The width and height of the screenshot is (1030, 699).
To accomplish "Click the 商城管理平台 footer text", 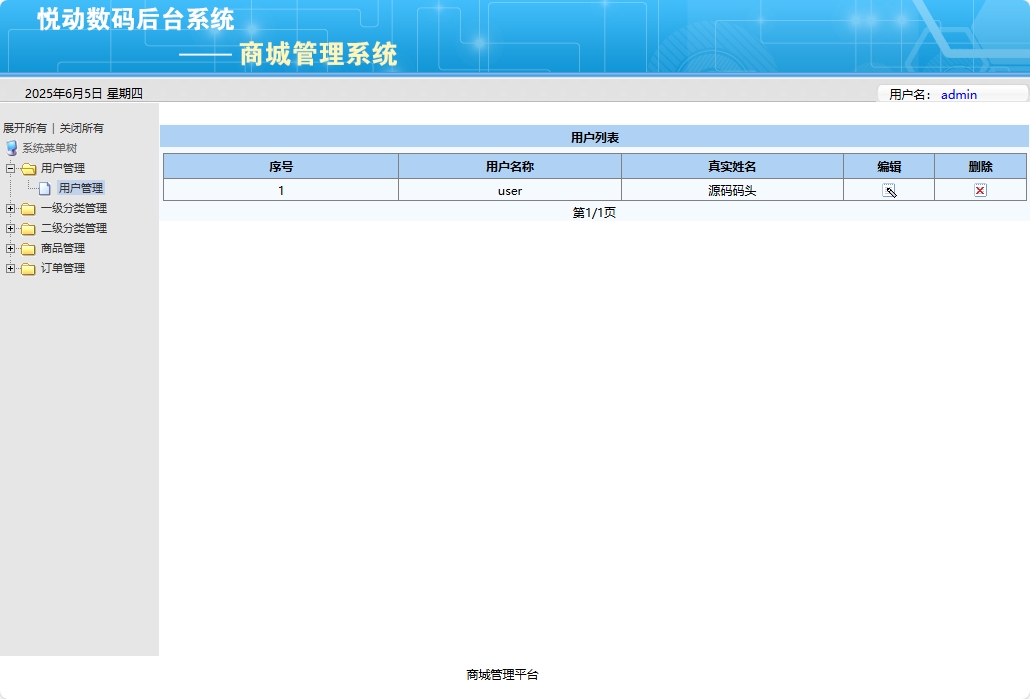I will tap(502, 674).
